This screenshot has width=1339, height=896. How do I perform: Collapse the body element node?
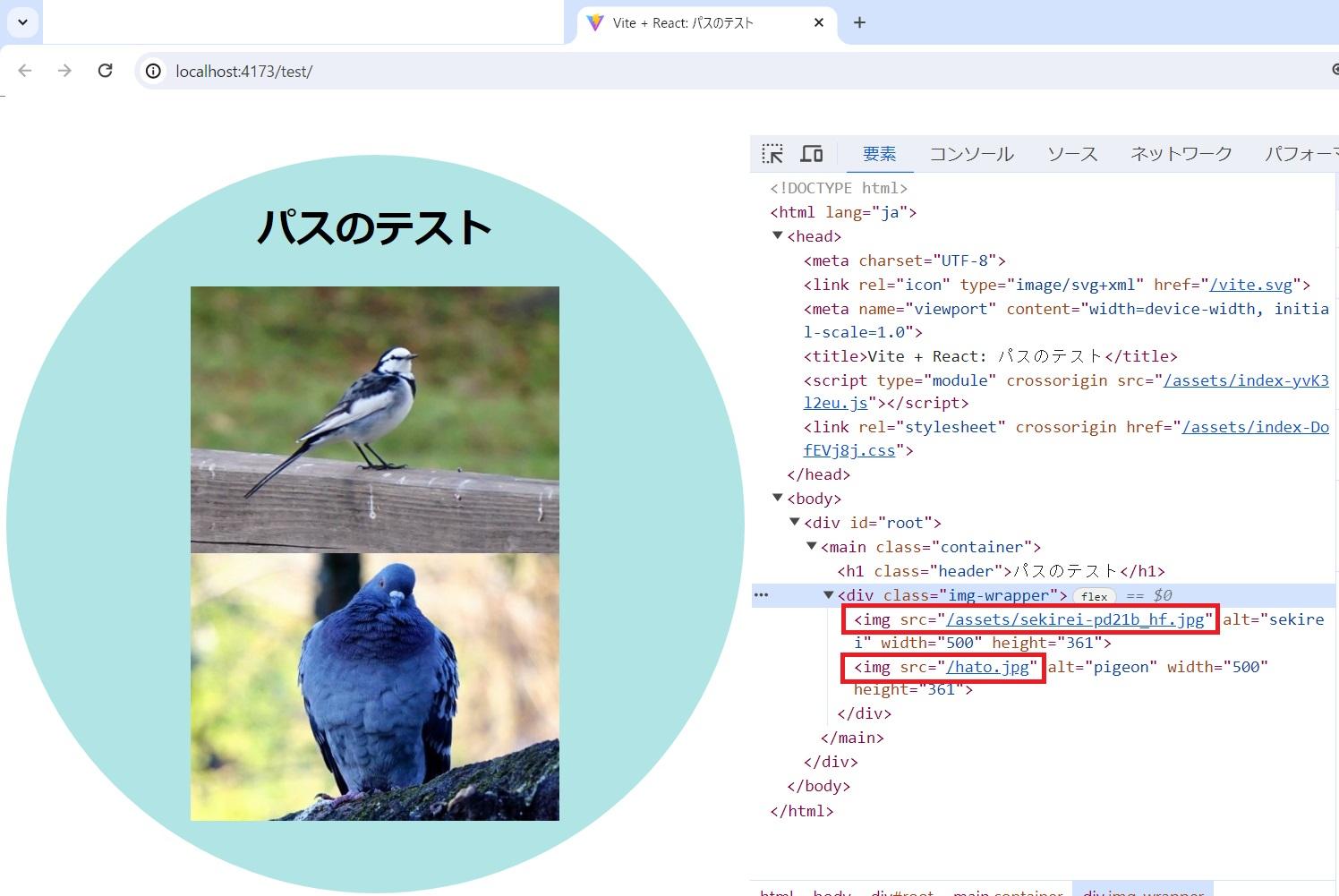coord(777,498)
